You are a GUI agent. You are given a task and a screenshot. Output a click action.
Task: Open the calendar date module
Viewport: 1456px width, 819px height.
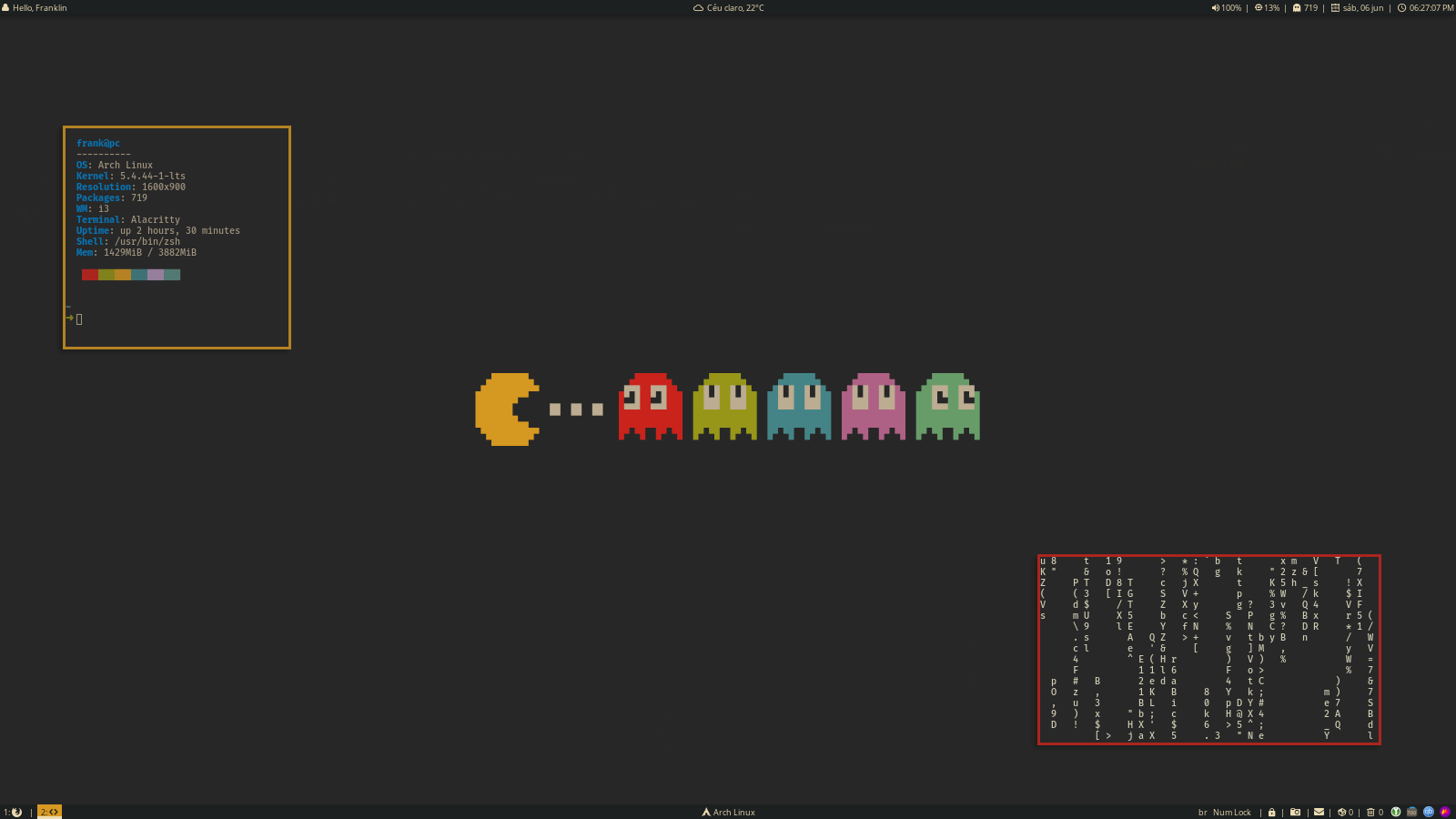click(x=1357, y=7)
